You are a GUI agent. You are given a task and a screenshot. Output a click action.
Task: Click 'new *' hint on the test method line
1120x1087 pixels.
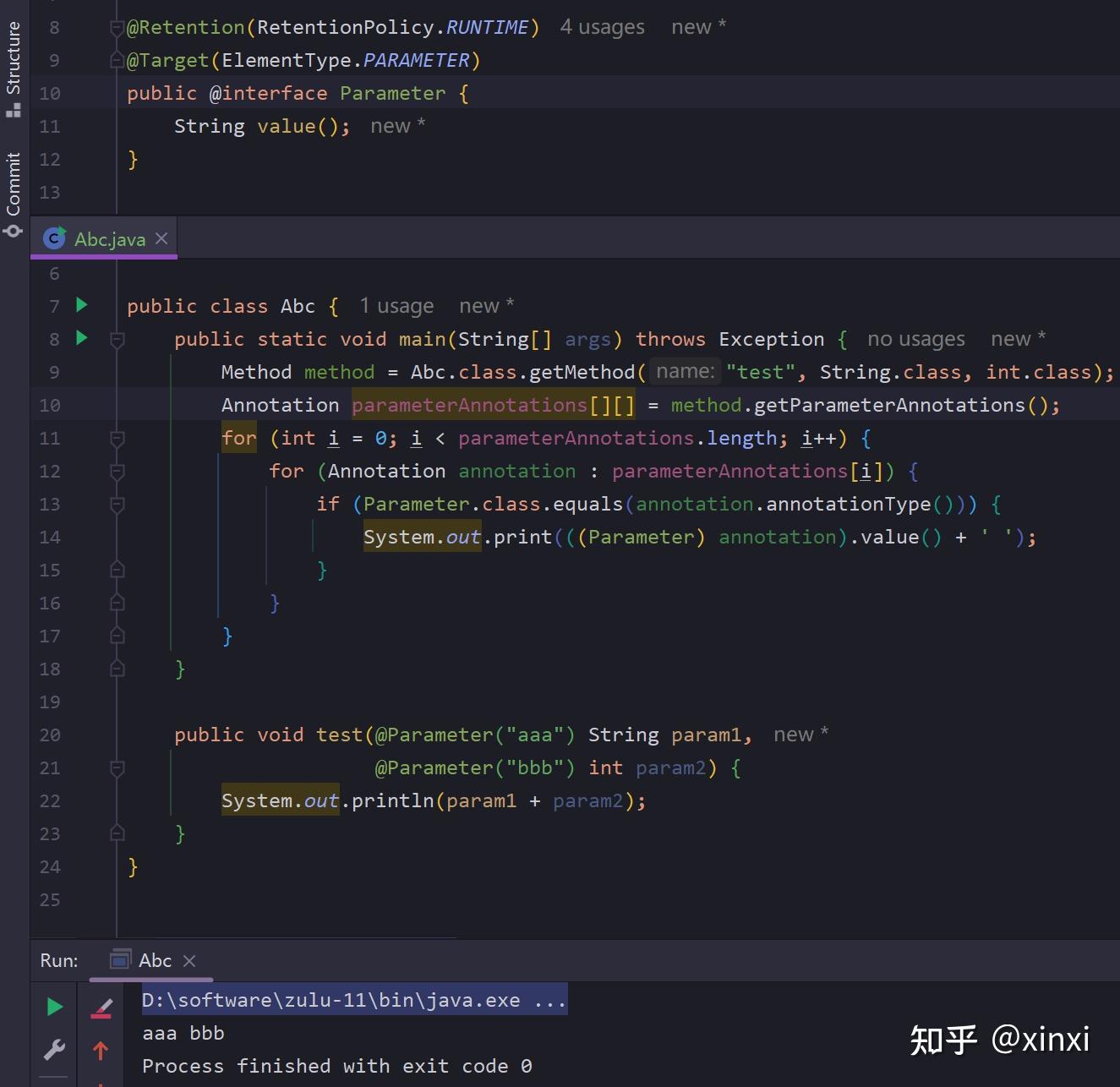[800, 735]
